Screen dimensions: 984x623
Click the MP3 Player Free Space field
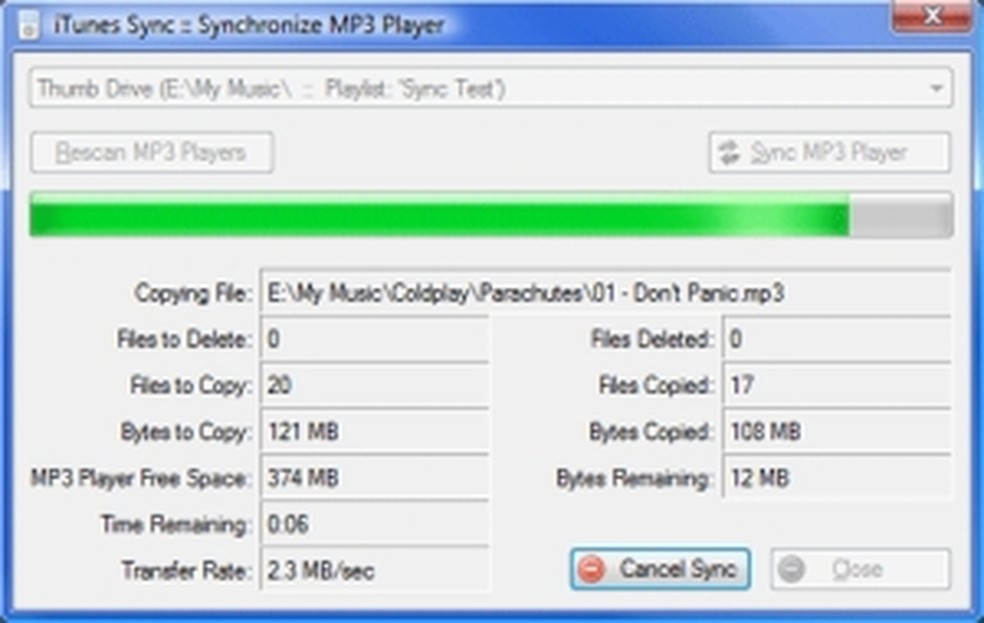[375, 477]
